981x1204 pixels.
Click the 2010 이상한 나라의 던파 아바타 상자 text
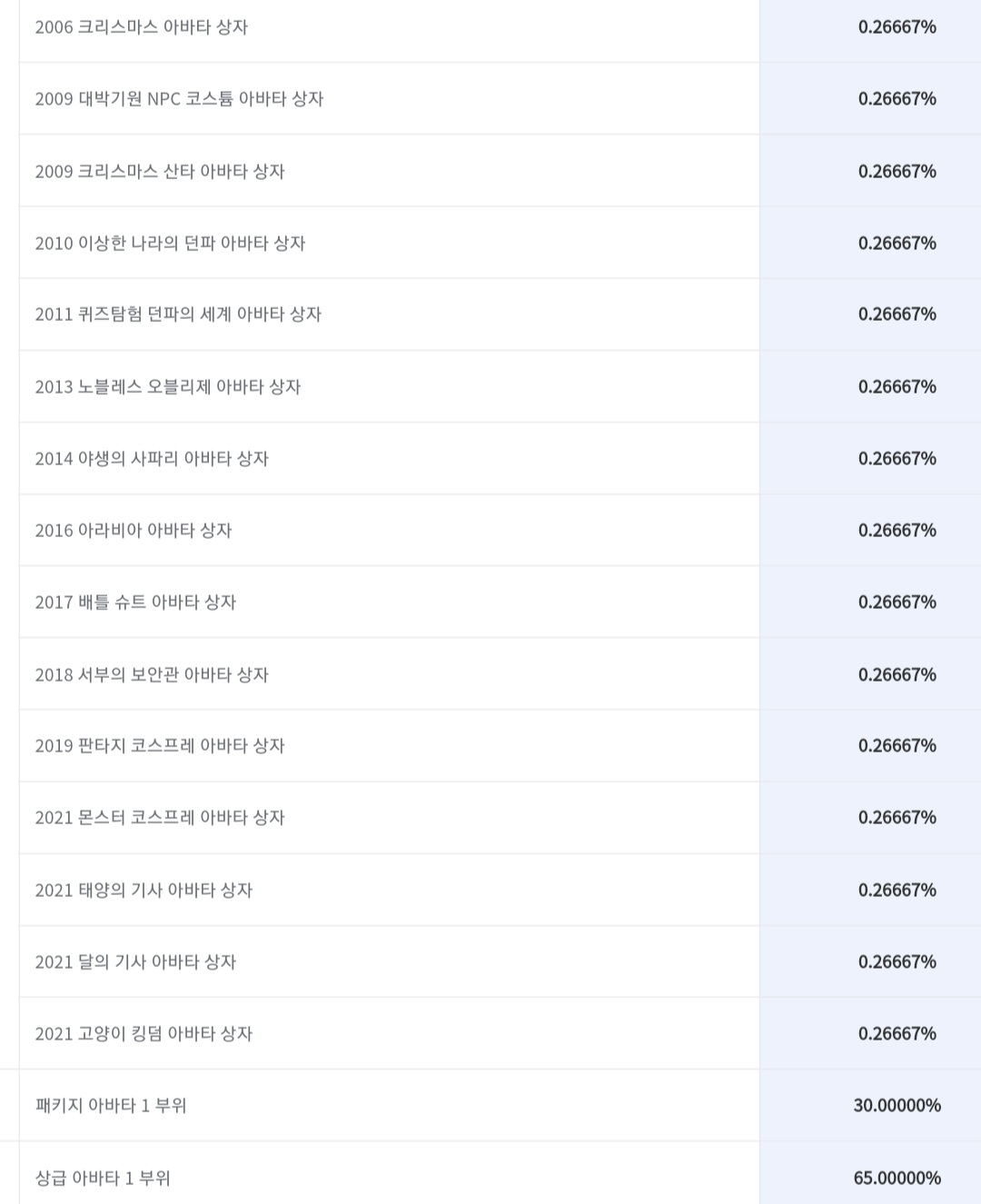[x=170, y=243]
